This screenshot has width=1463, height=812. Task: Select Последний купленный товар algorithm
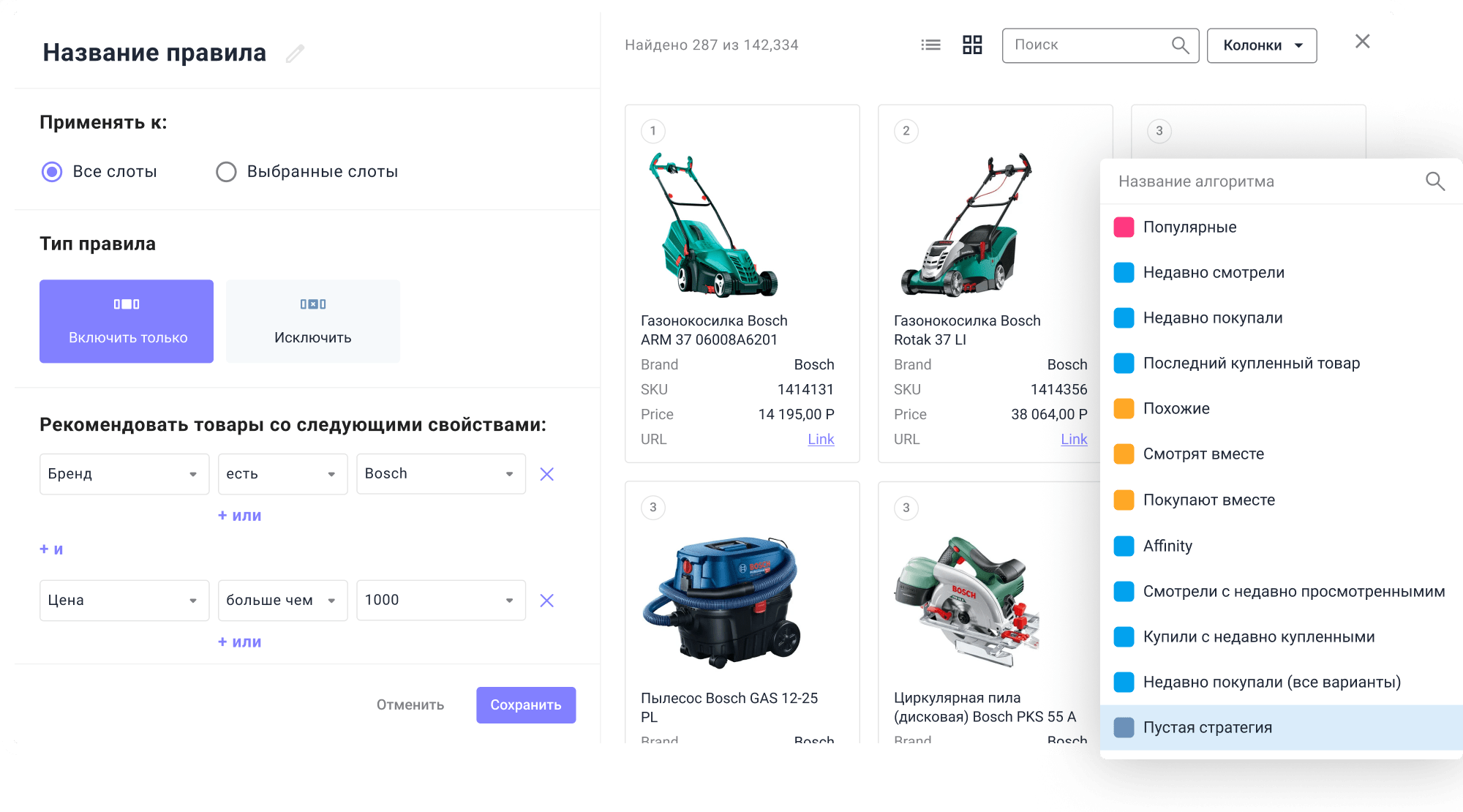pos(1282,364)
